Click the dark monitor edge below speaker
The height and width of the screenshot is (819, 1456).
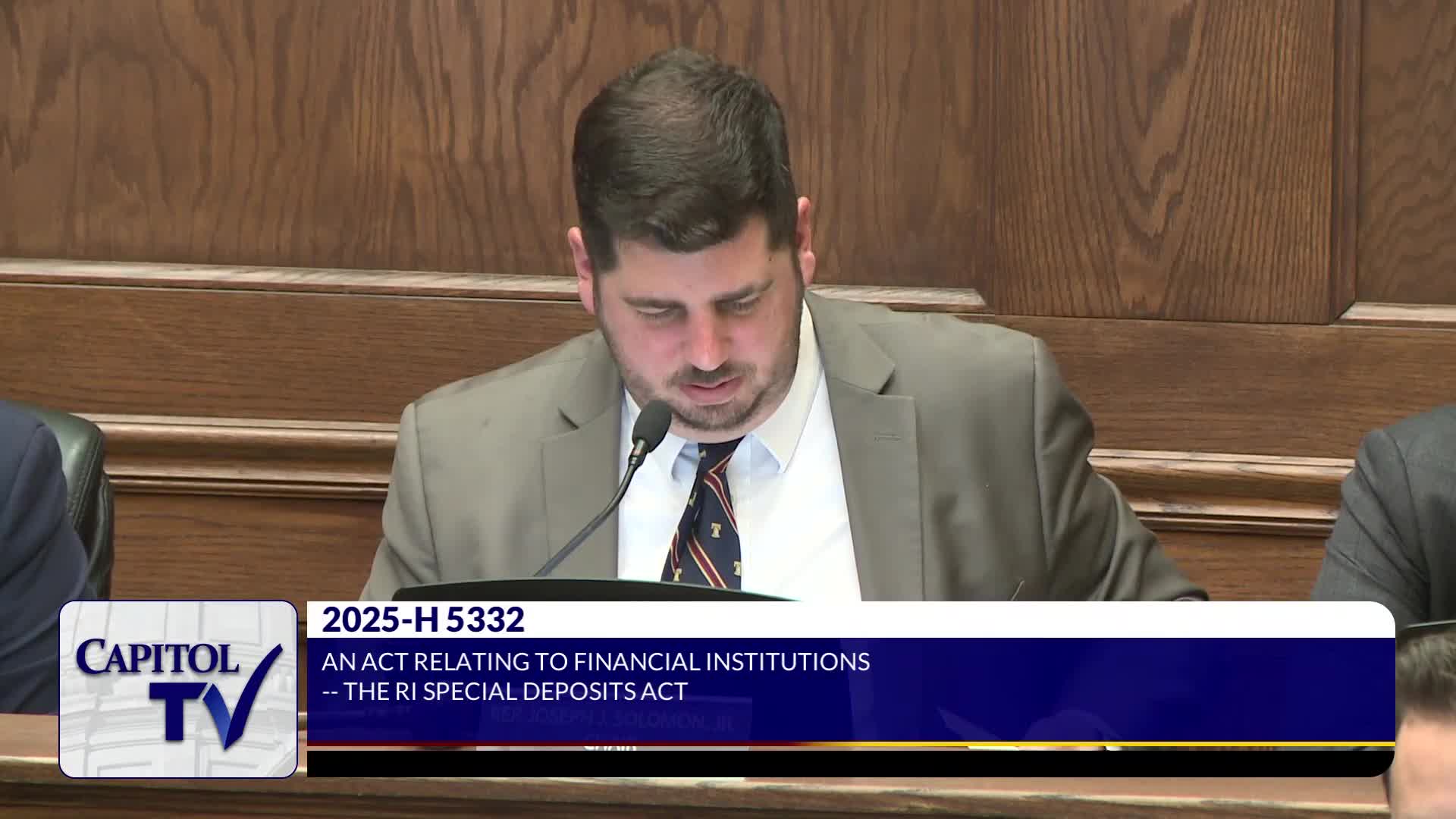click(x=591, y=591)
